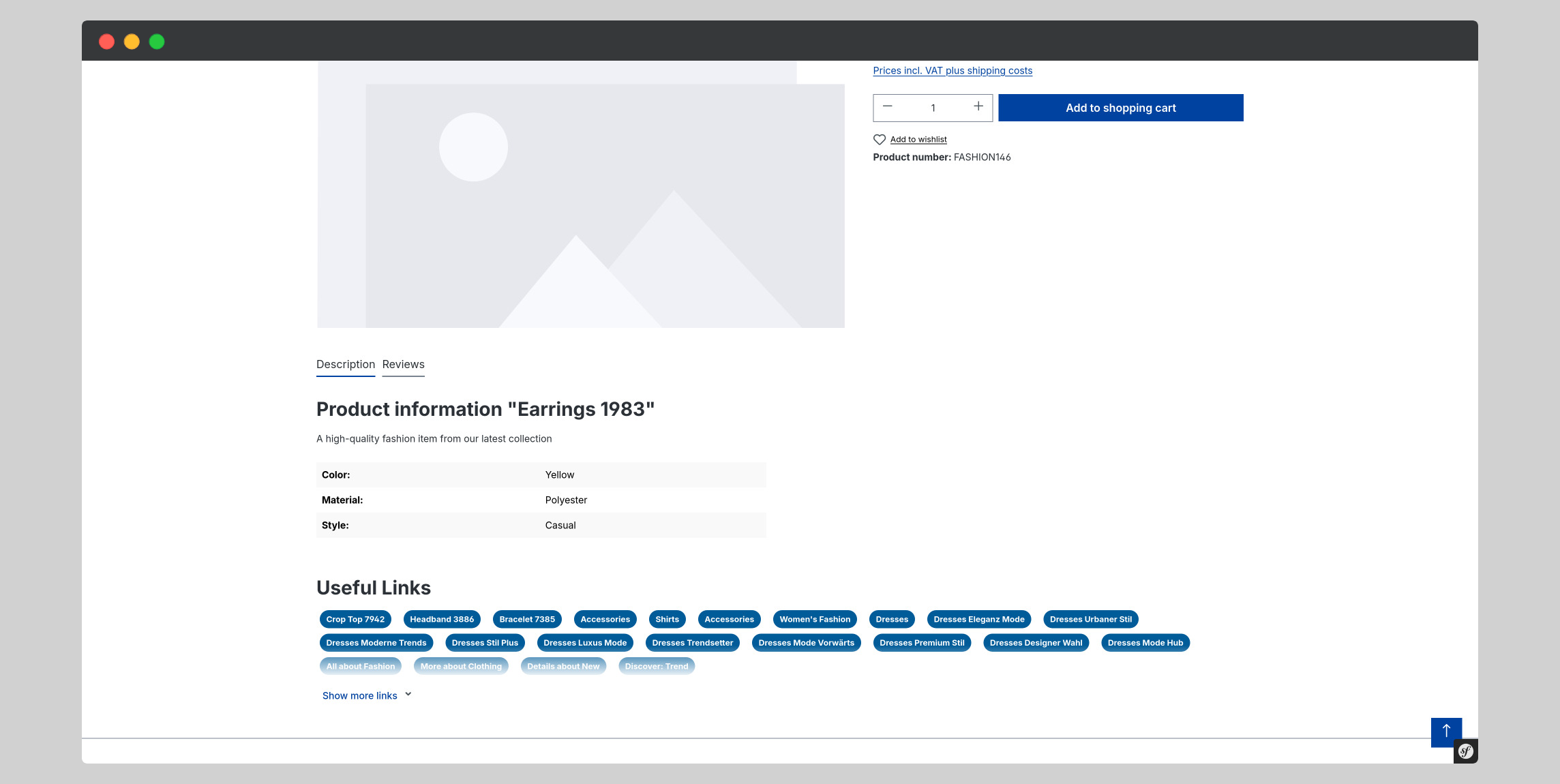Image resolution: width=1560 pixels, height=784 pixels.
Task: Click the red close button icon
Action: click(x=107, y=41)
